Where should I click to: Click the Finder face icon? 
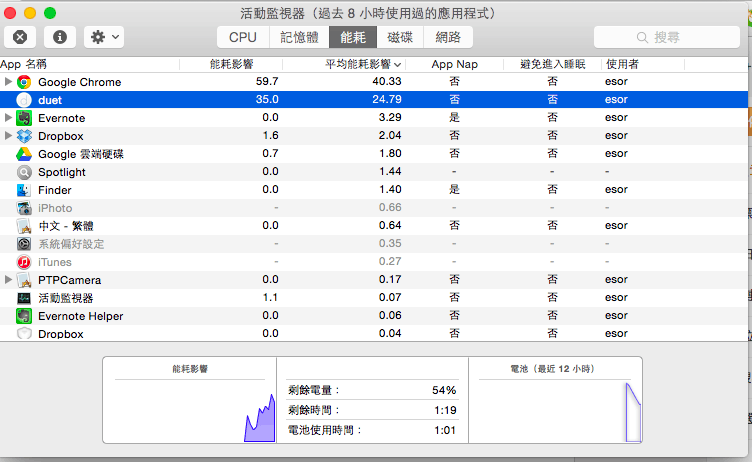point(24,190)
